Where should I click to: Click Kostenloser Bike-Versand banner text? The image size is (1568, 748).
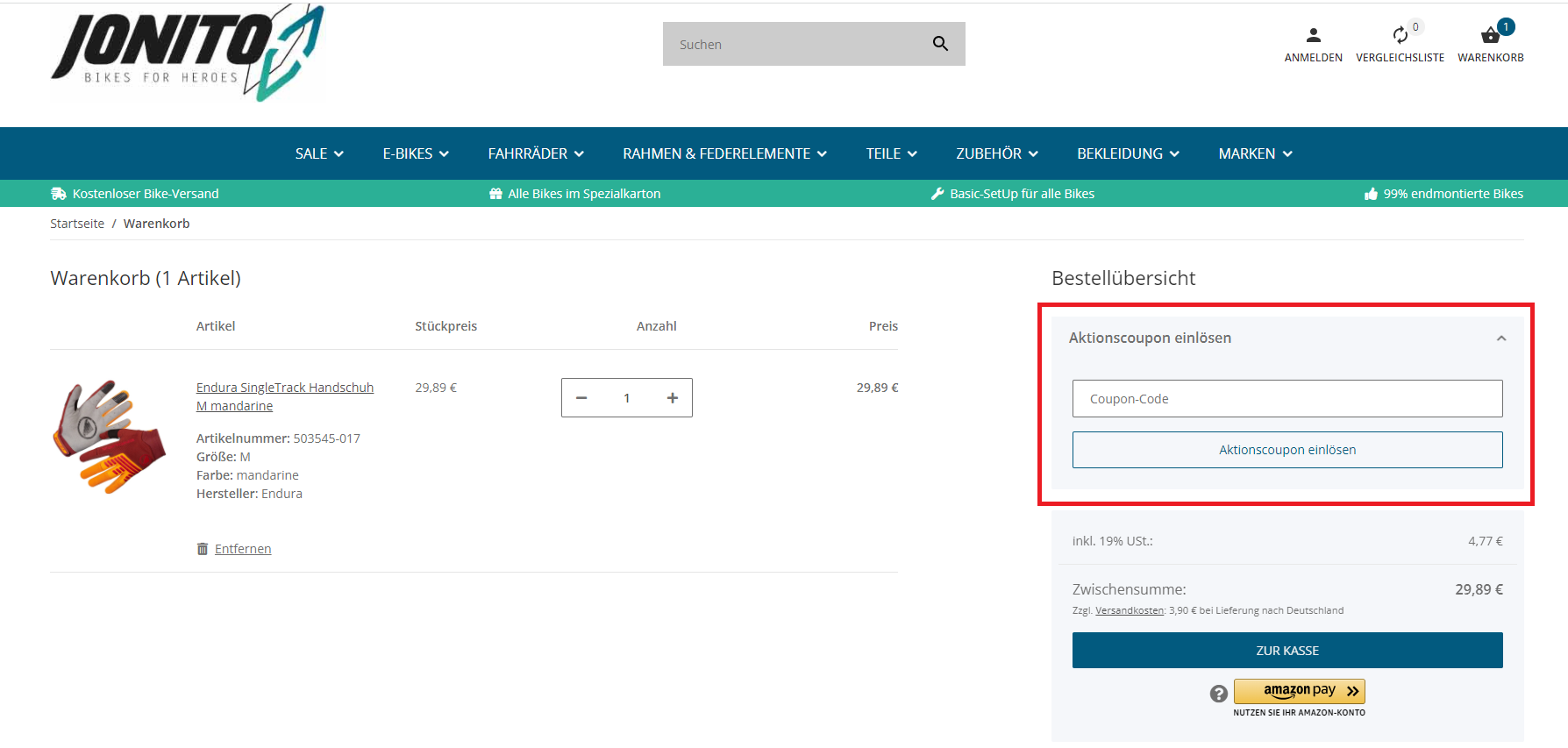[x=146, y=194]
